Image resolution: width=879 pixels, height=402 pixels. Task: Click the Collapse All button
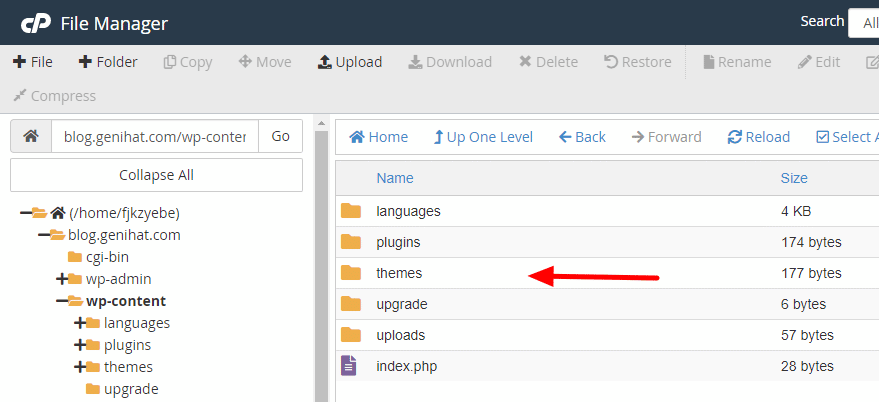[156, 175]
